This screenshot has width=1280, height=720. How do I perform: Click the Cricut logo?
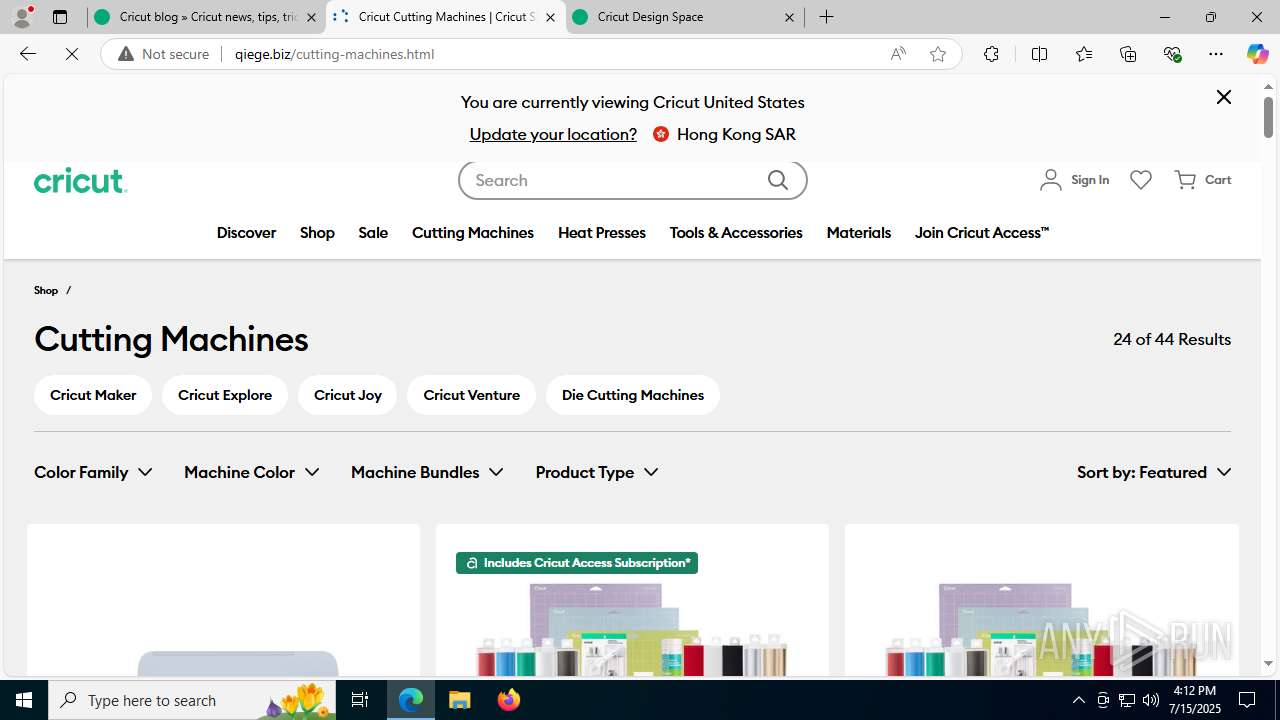[80, 180]
